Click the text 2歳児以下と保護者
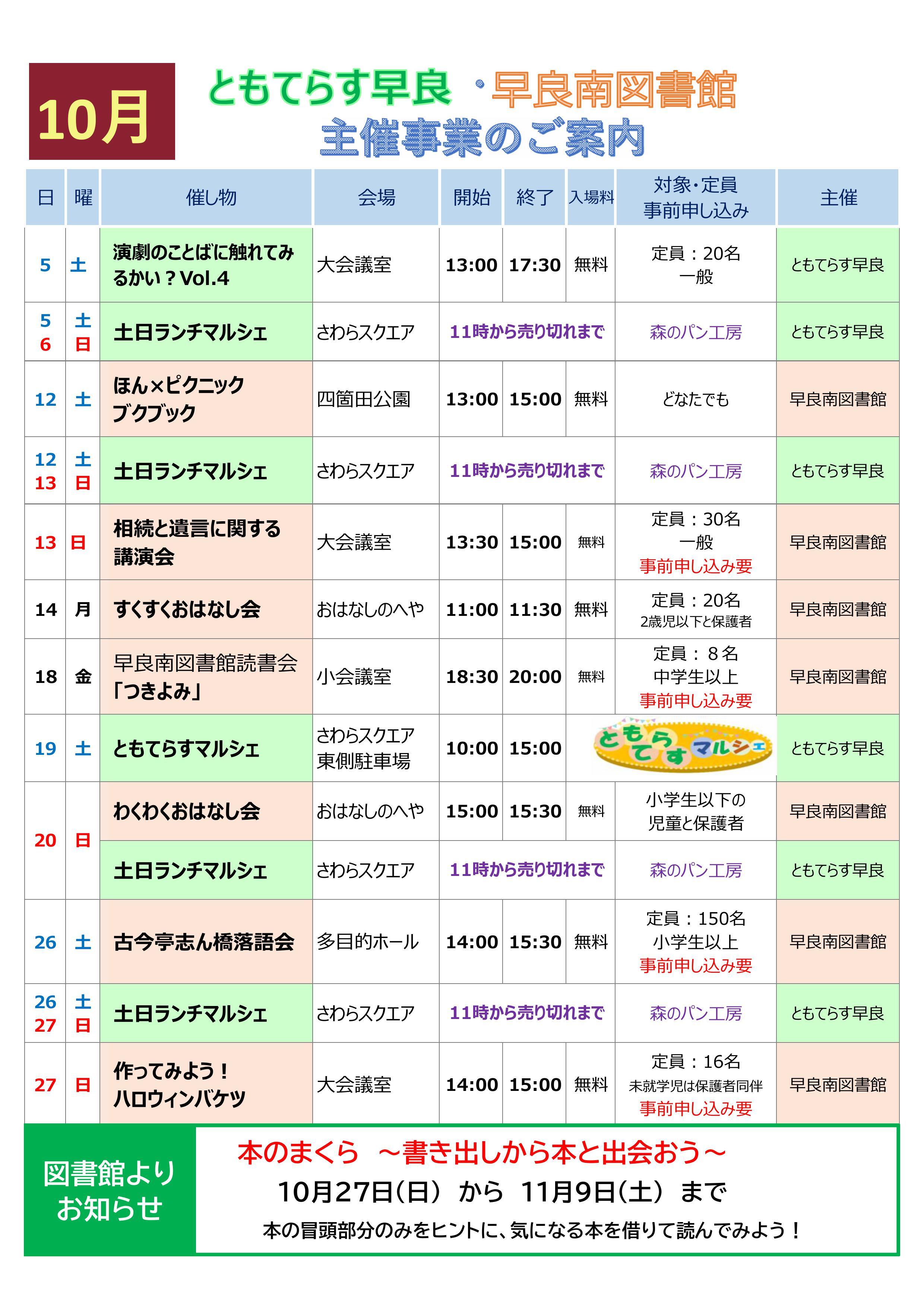924x1307 pixels. 696,621
